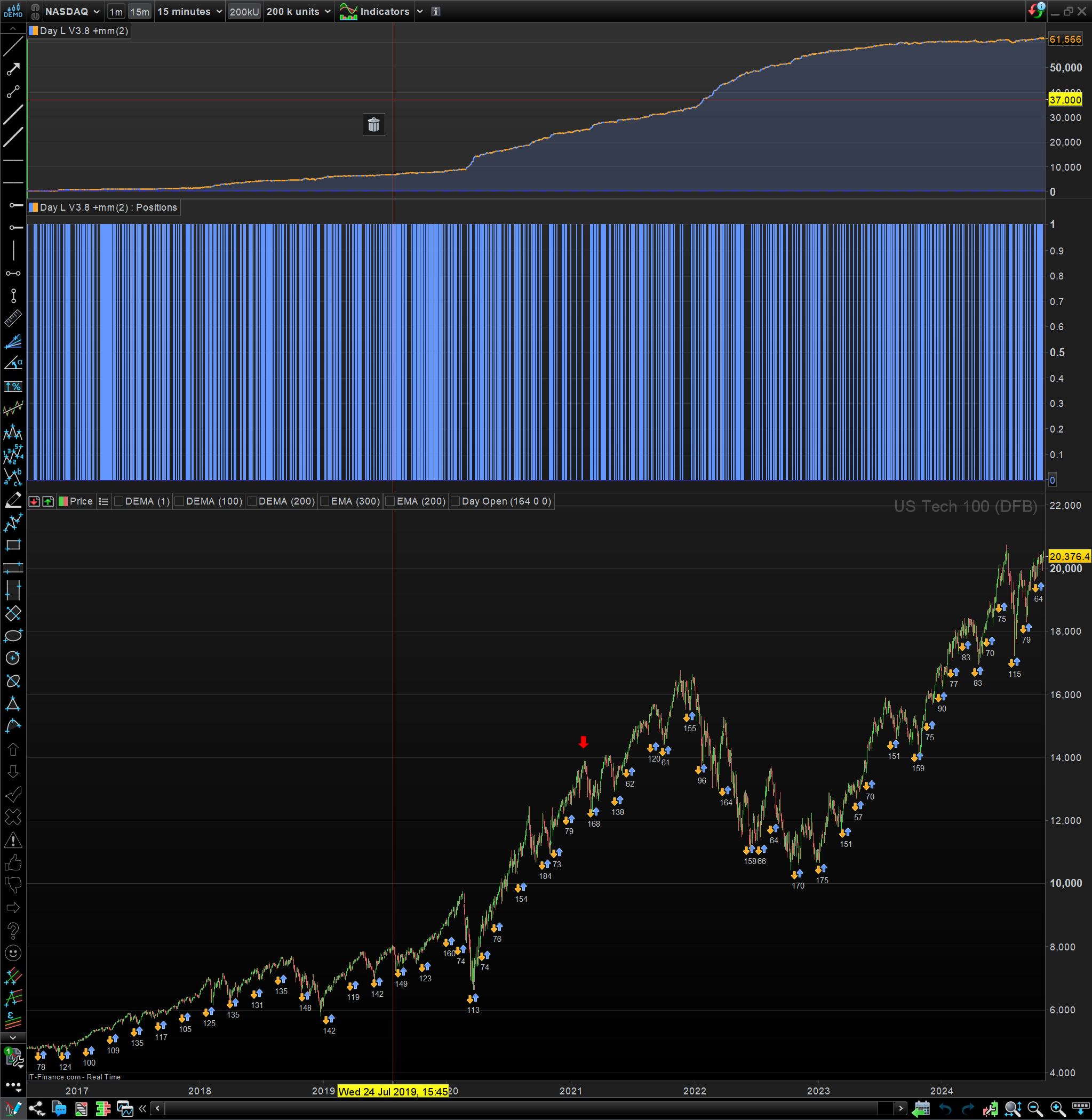The width and height of the screenshot is (1092, 1120).
Task: Click the trash bin delete icon
Action: tap(373, 124)
